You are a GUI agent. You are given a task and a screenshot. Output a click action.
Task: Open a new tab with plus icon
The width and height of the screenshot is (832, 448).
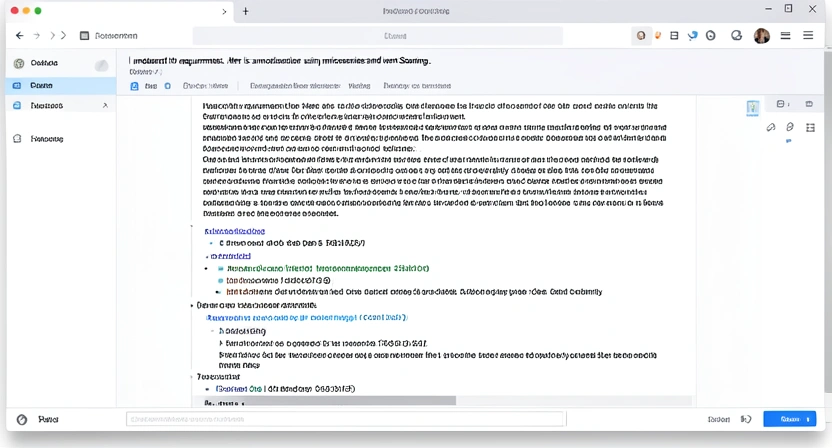click(245, 11)
